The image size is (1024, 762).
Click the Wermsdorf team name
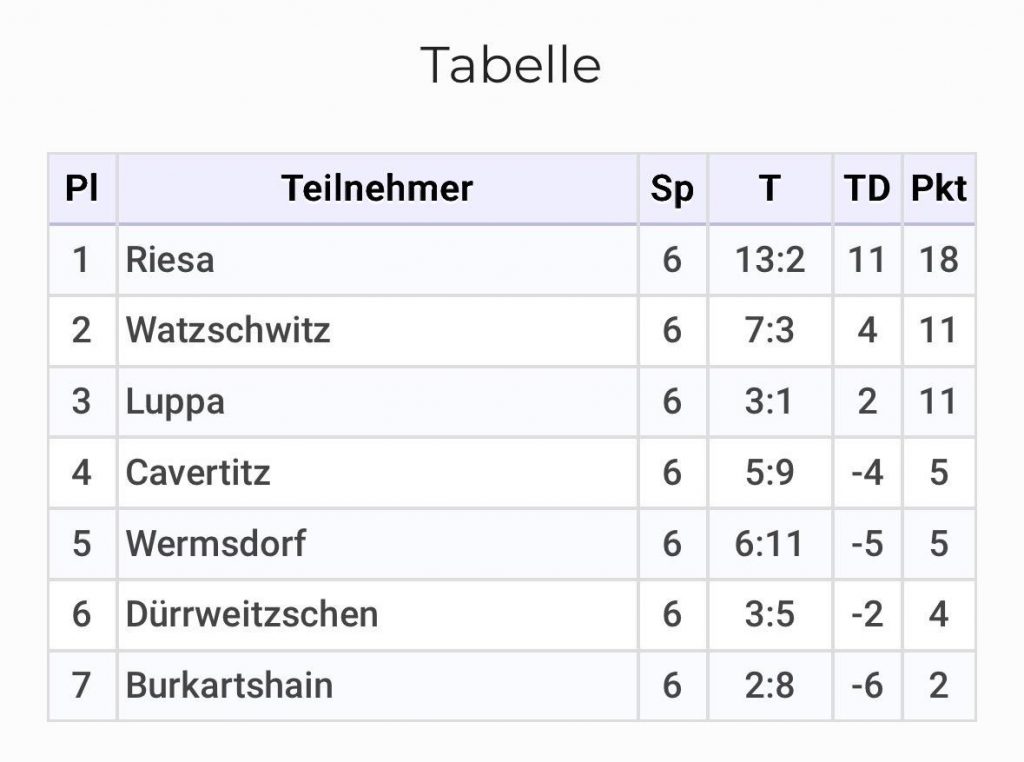pos(216,543)
